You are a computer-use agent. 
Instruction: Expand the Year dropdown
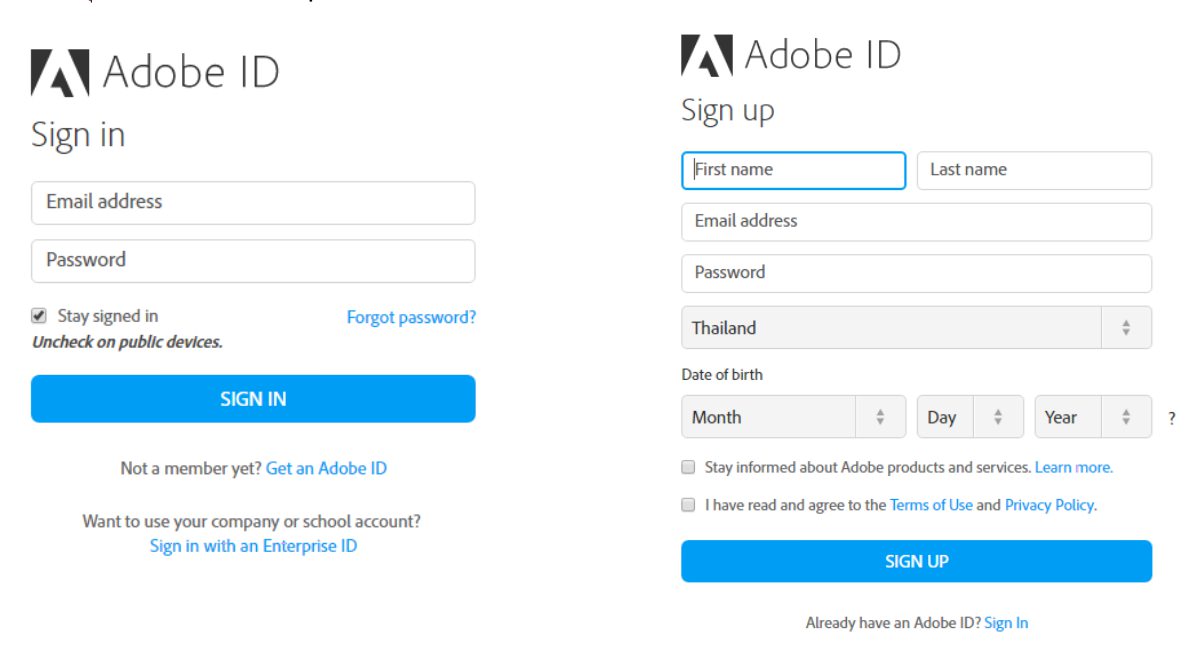[1093, 417]
